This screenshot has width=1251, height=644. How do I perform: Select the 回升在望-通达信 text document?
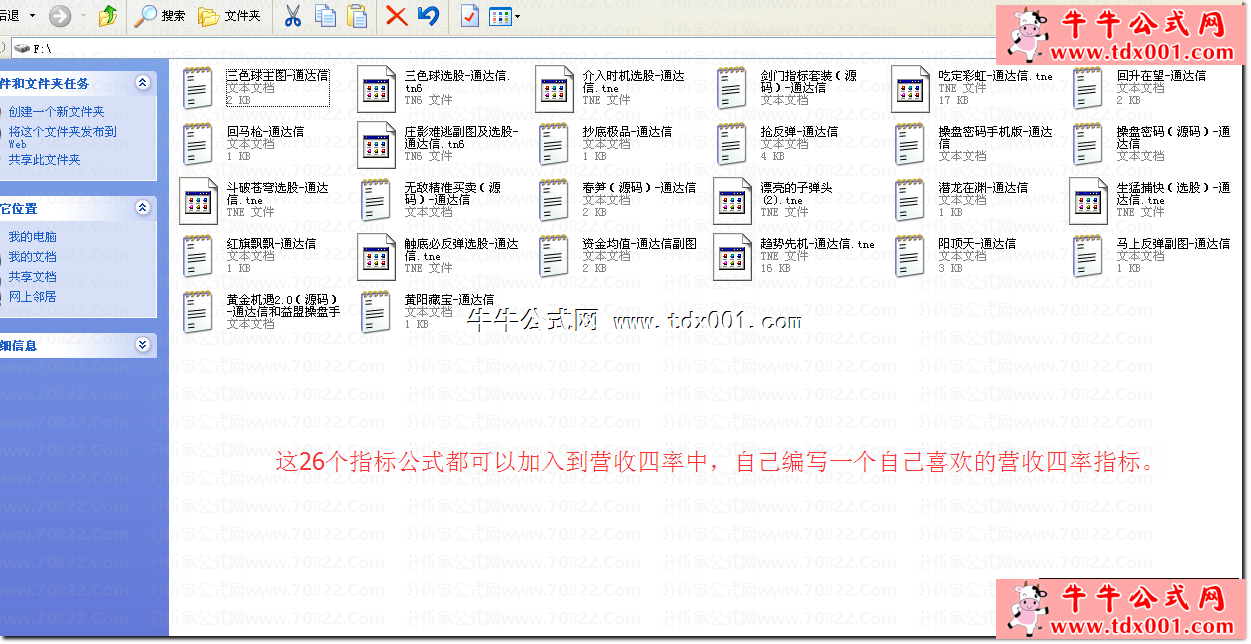pos(1140,87)
